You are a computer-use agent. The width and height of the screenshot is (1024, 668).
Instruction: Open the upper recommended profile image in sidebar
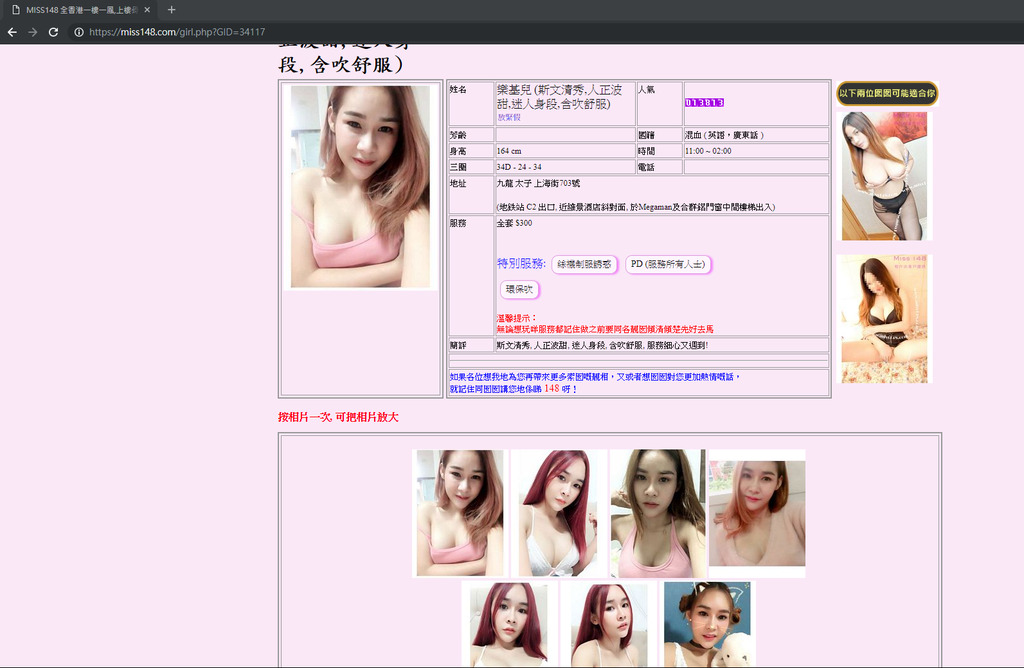point(884,176)
